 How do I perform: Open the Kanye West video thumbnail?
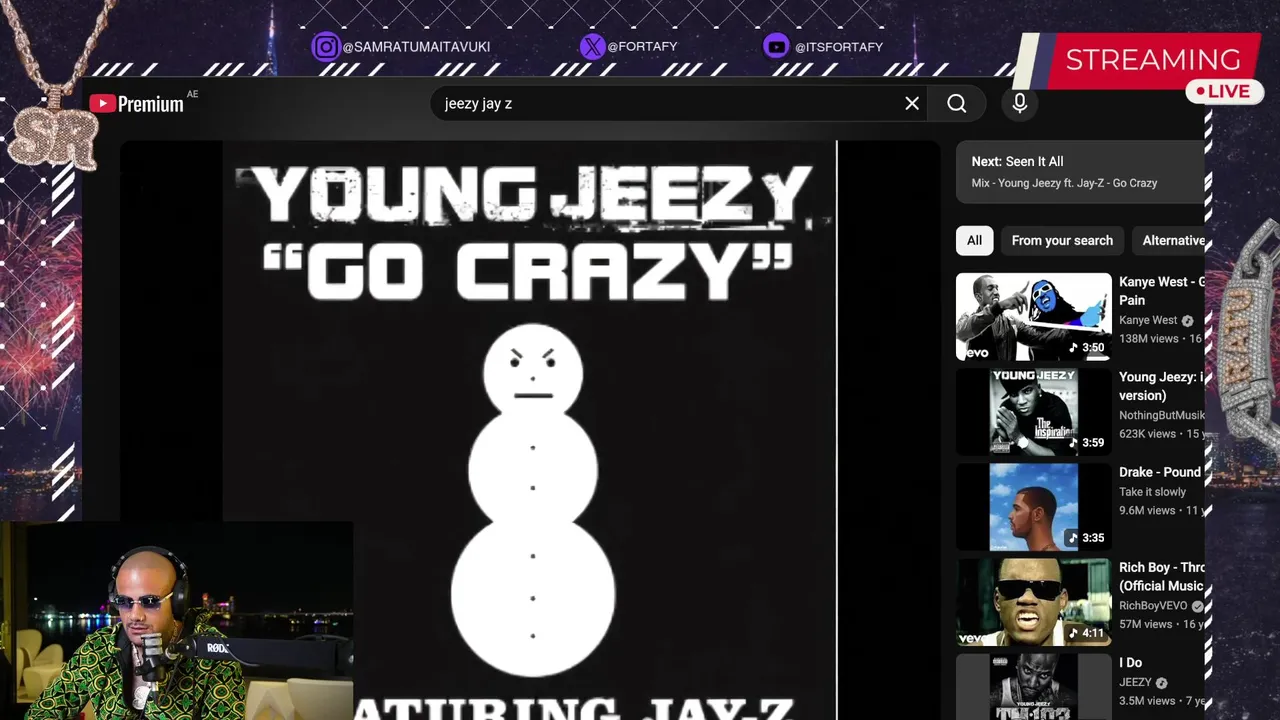coord(1033,316)
